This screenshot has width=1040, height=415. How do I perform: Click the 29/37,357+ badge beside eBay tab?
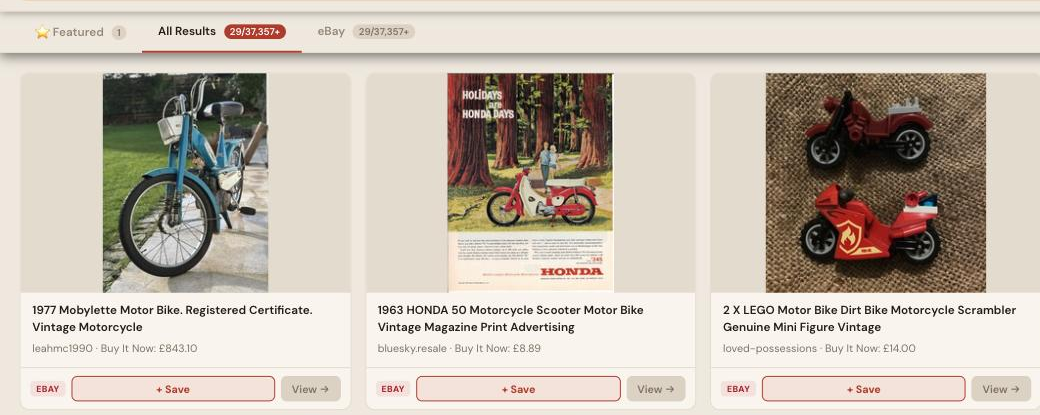click(x=383, y=32)
